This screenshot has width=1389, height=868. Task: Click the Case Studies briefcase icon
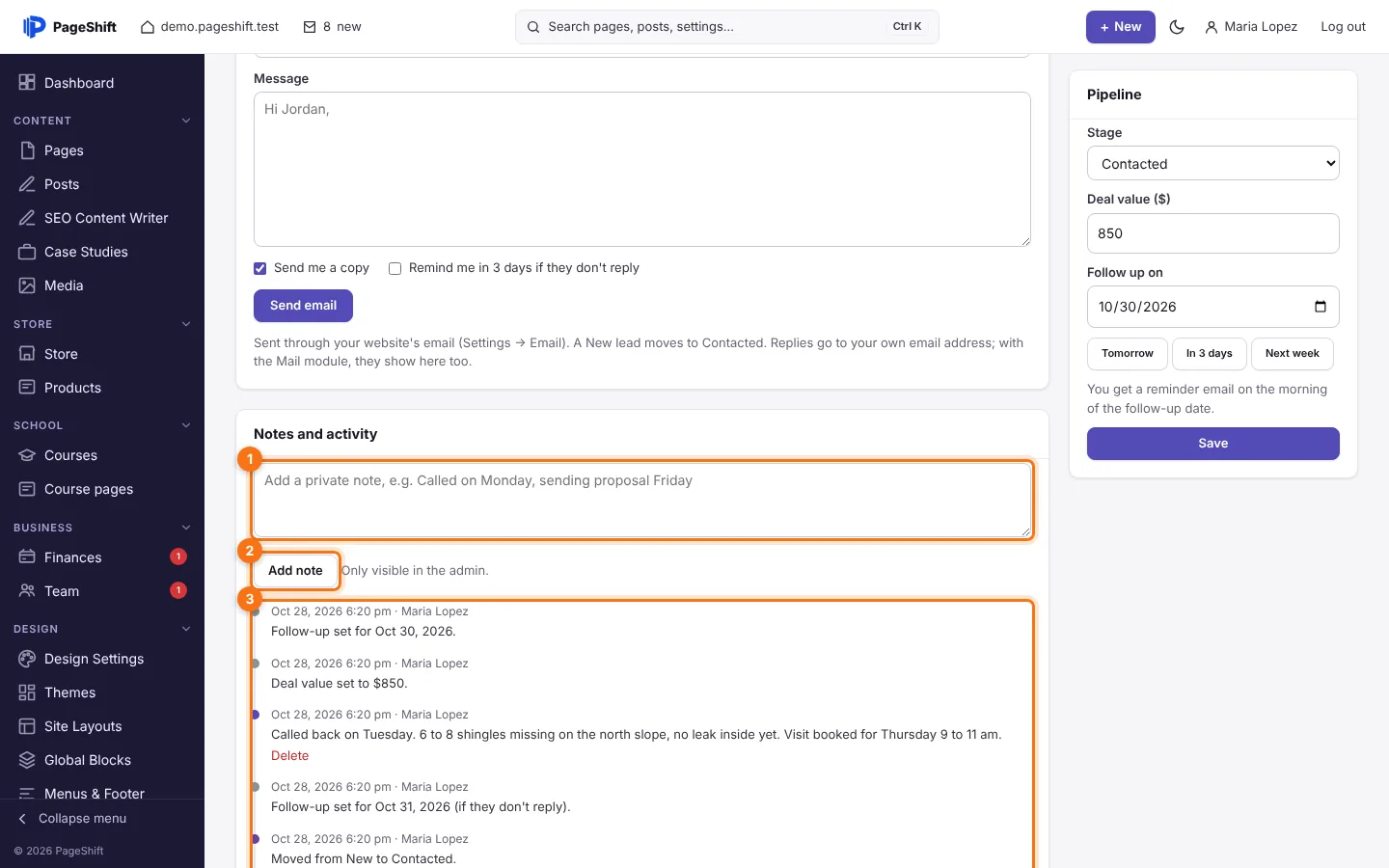[x=27, y=252]
